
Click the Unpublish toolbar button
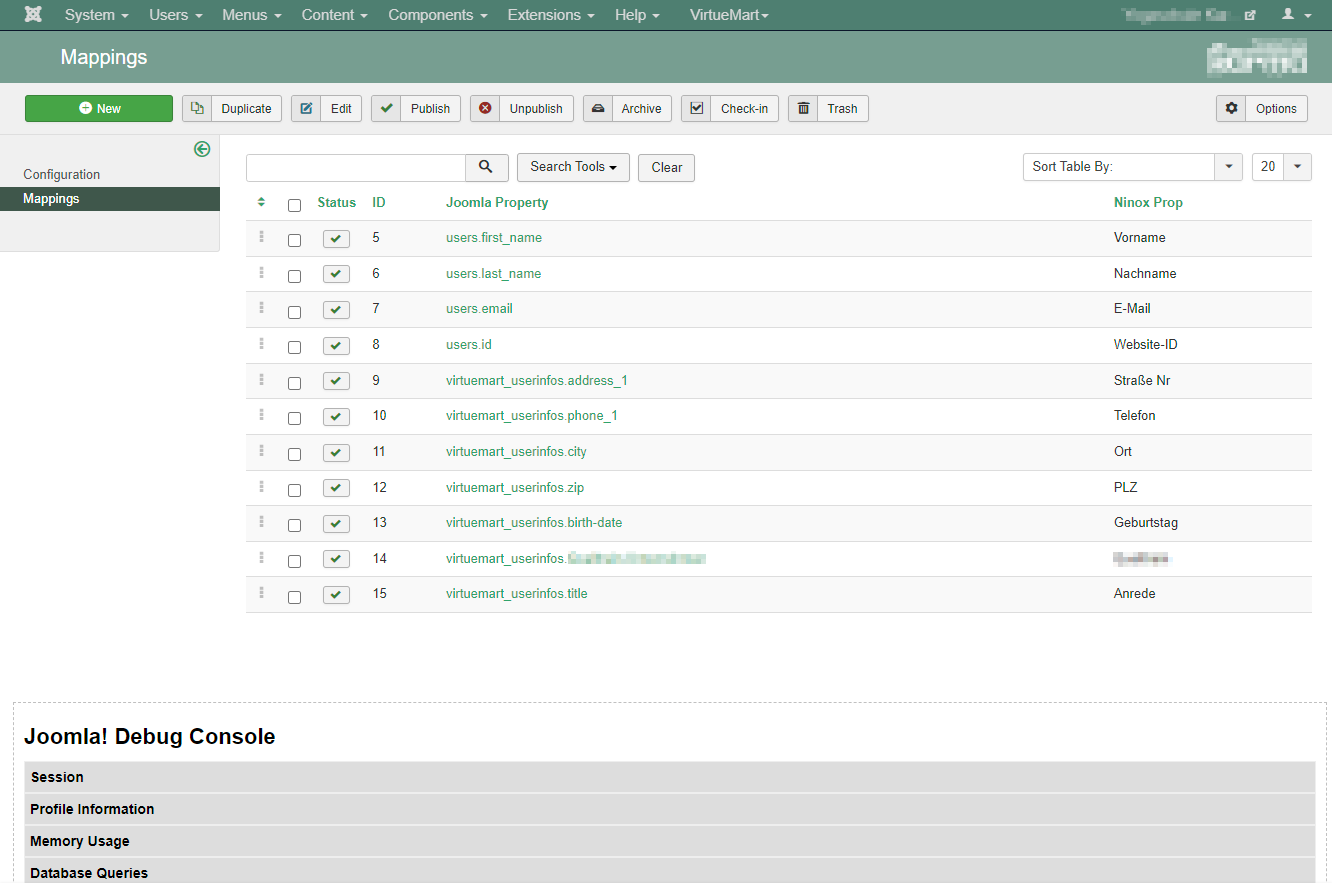click(x=522, y=108)
